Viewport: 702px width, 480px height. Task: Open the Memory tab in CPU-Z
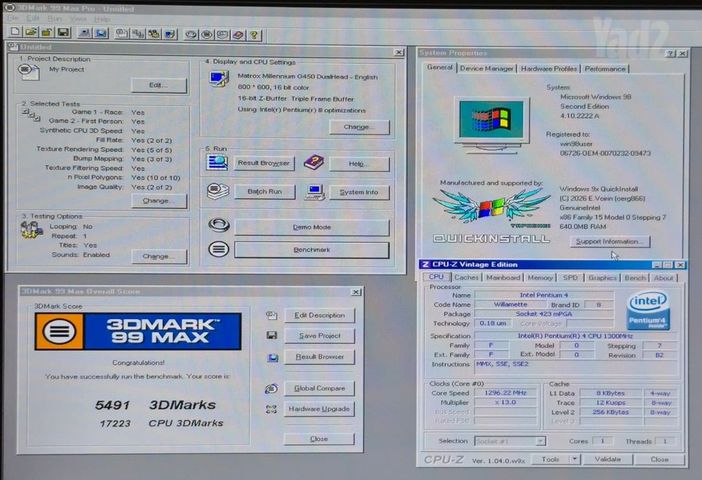tap(540, 278)
